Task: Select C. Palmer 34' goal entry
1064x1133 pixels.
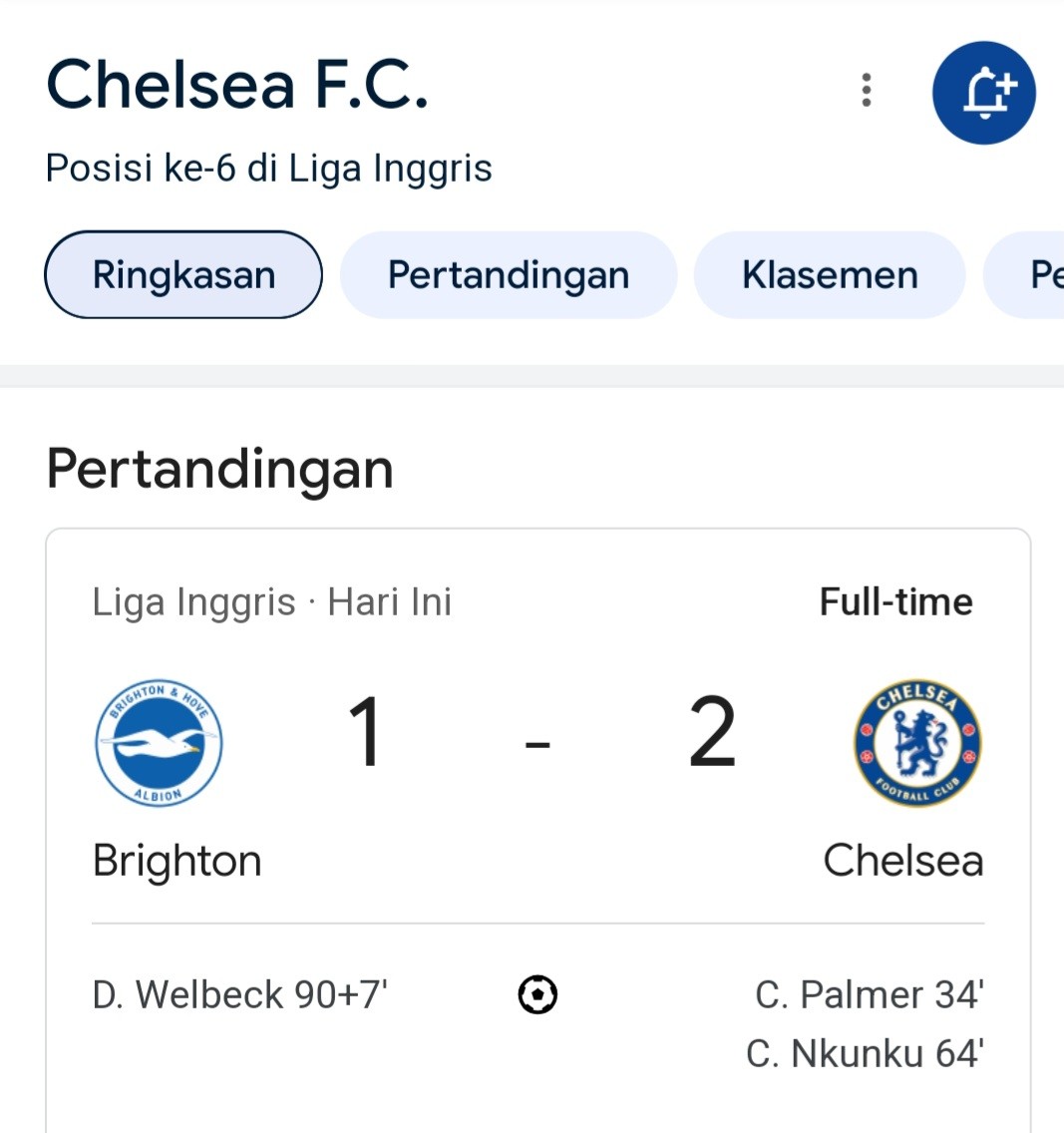Action: click(870, 995)
